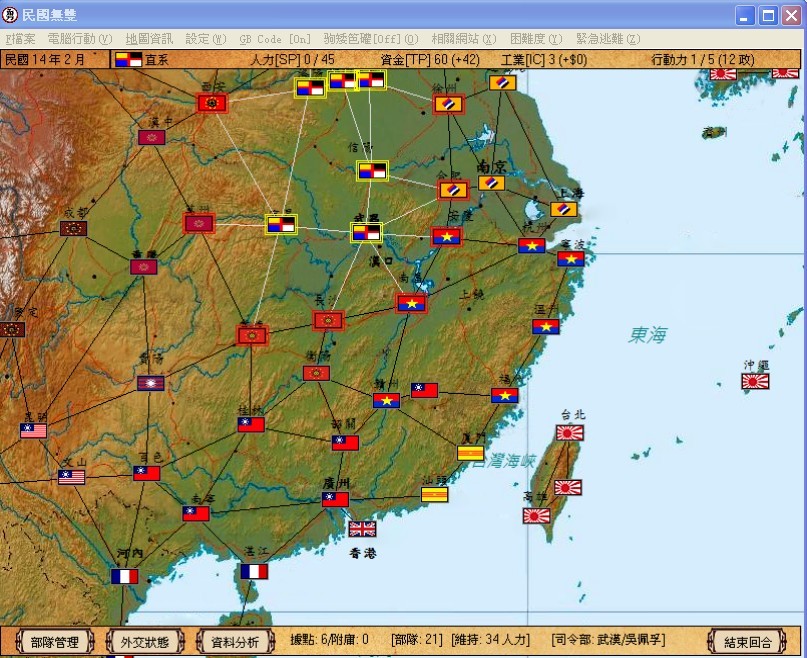Select the star flag at 溫州
The height and width of the screenshot is (658, 807).
tap(546, 326)
